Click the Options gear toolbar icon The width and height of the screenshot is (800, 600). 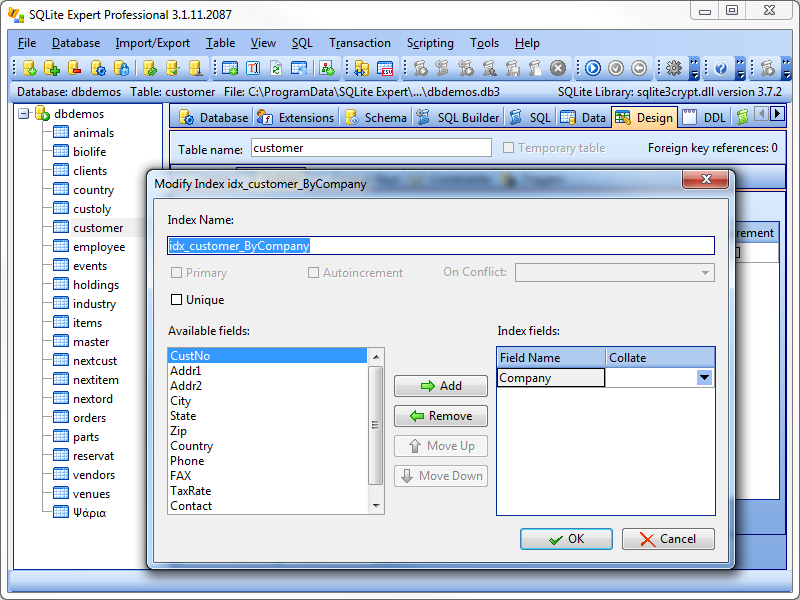click(673, 68)
